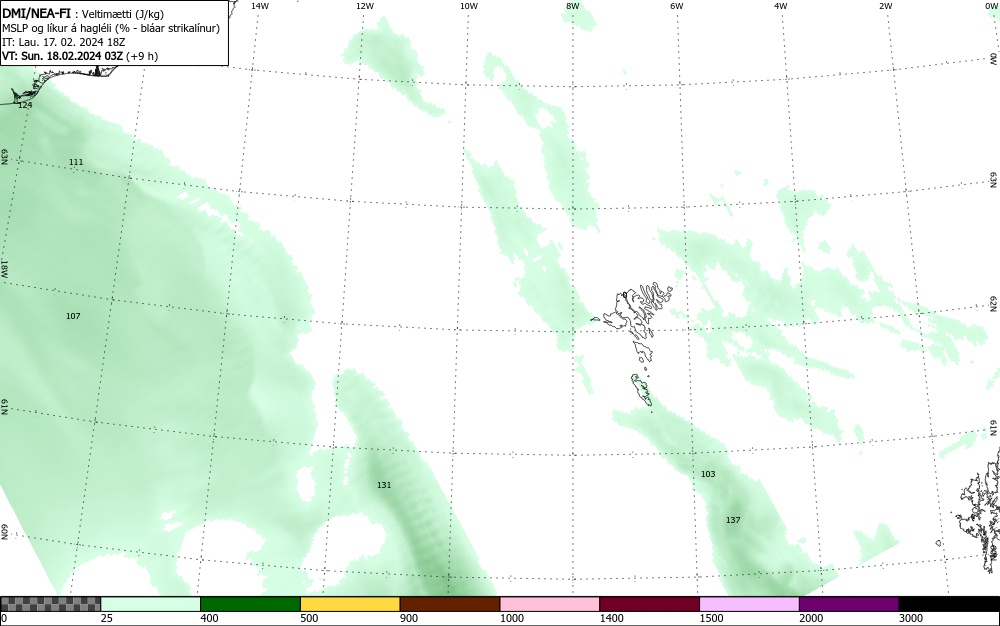The image size is (1000, 626).
Task: Click the 4W longitude label
Action: pyautogui.click(x=781, y=6)
